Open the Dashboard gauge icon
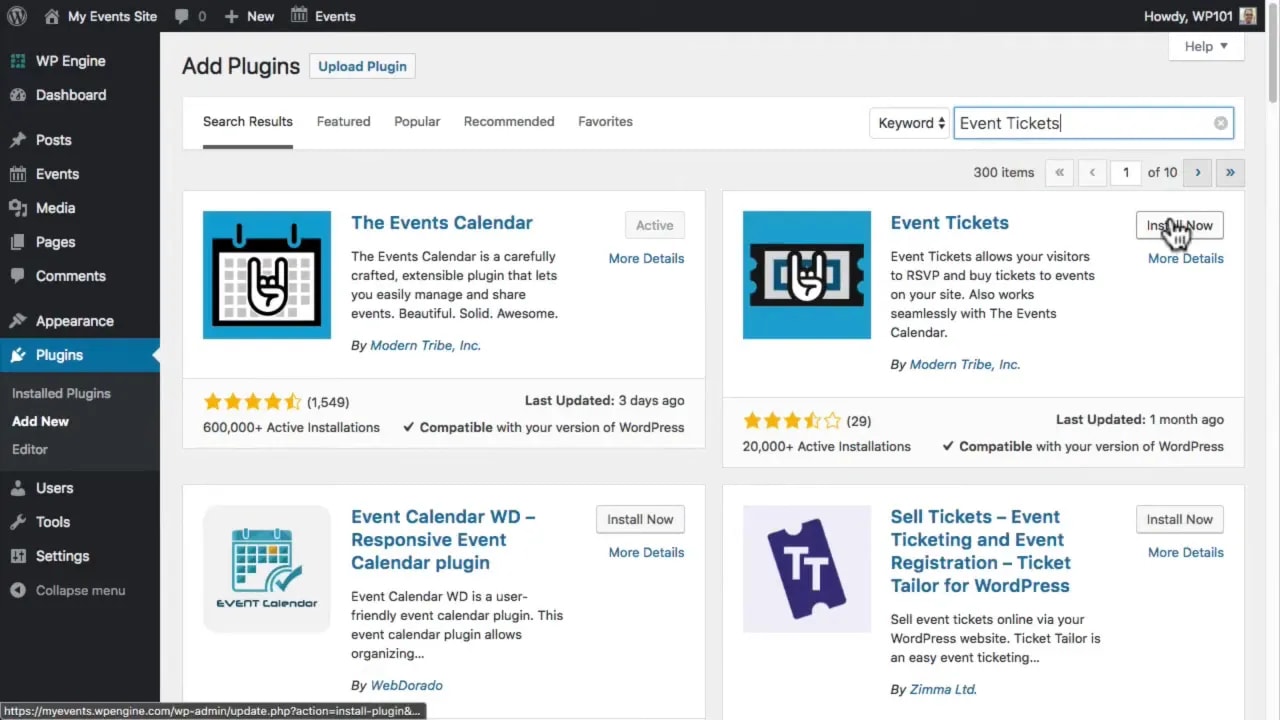This screenshot has height=720, width=1280. [18, 95]
